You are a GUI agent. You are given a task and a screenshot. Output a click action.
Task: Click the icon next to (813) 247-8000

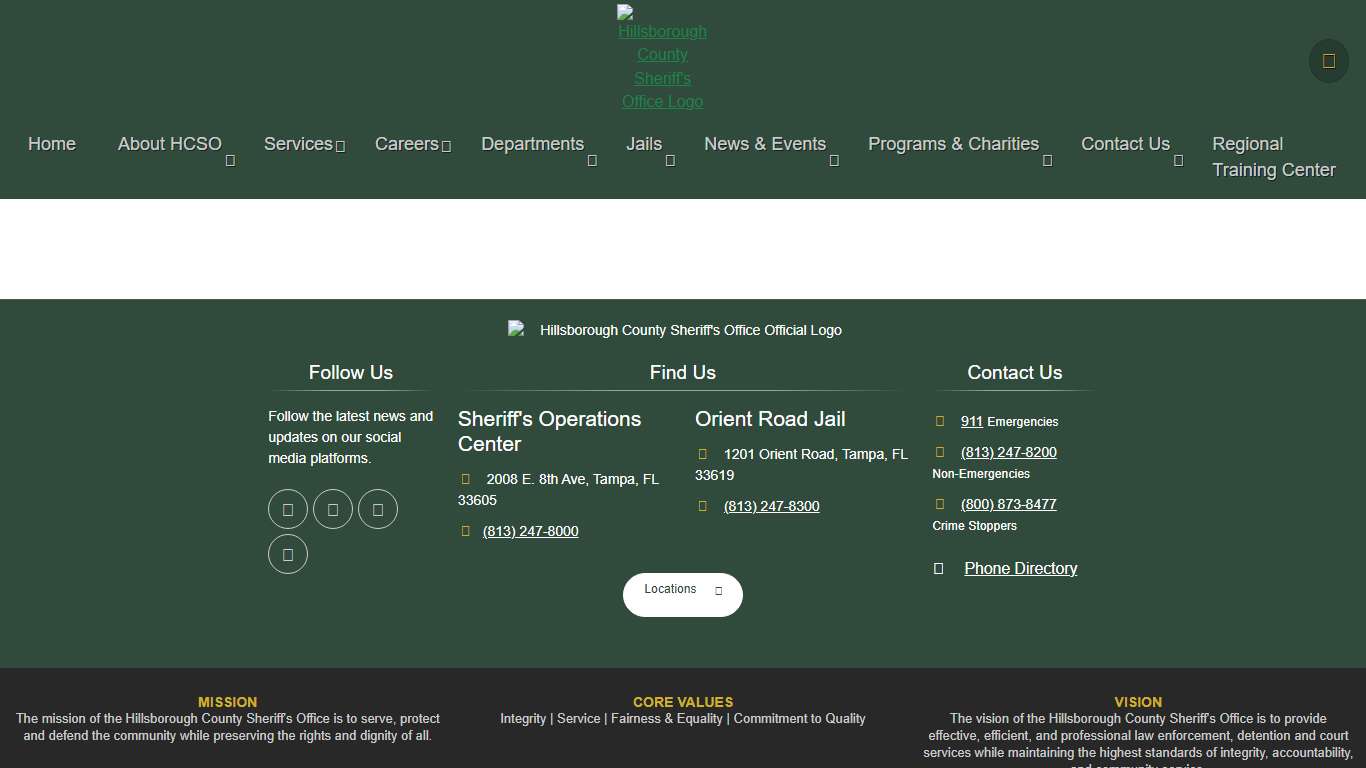(x=466, y=531)
